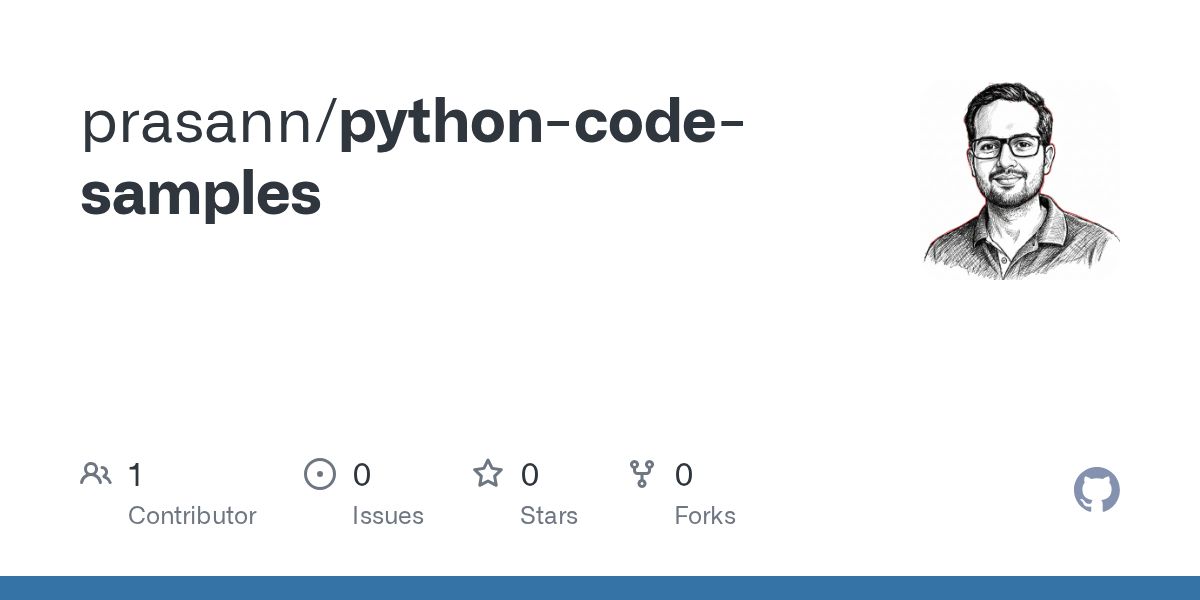The width and height of the screenshot is (1200, 600).
Task: Click the Forks label
Action: (705, 516)
